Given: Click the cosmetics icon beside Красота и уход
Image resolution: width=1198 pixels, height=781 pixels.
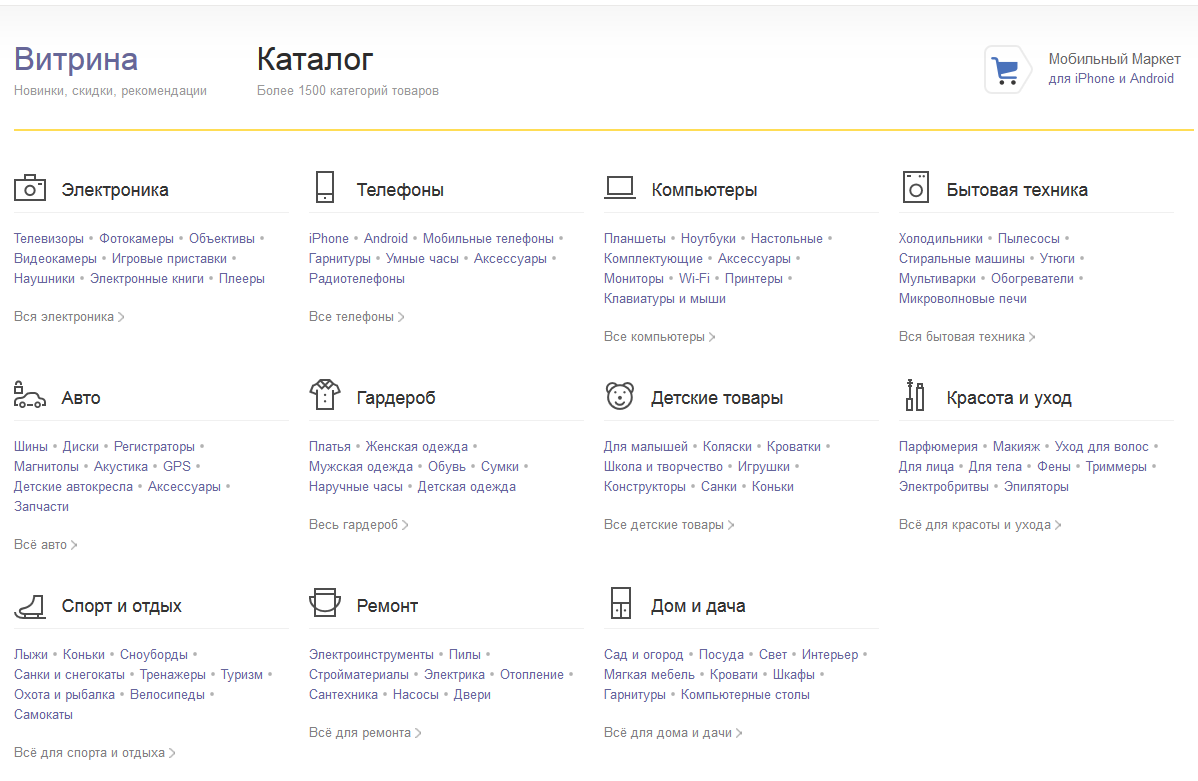Looking at the screenshot, I should pos(915,396).
